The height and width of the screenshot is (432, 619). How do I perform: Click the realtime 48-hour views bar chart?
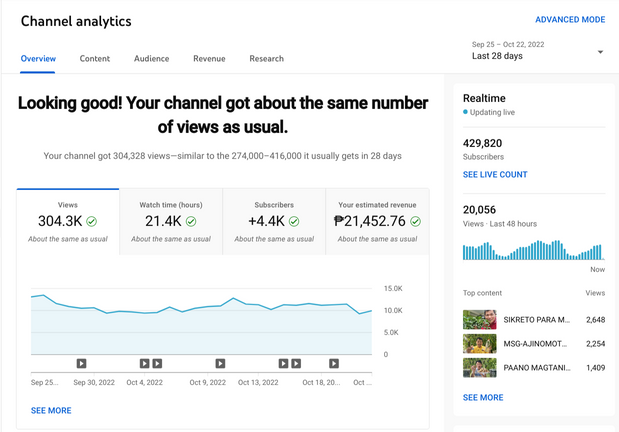[533, 250]
